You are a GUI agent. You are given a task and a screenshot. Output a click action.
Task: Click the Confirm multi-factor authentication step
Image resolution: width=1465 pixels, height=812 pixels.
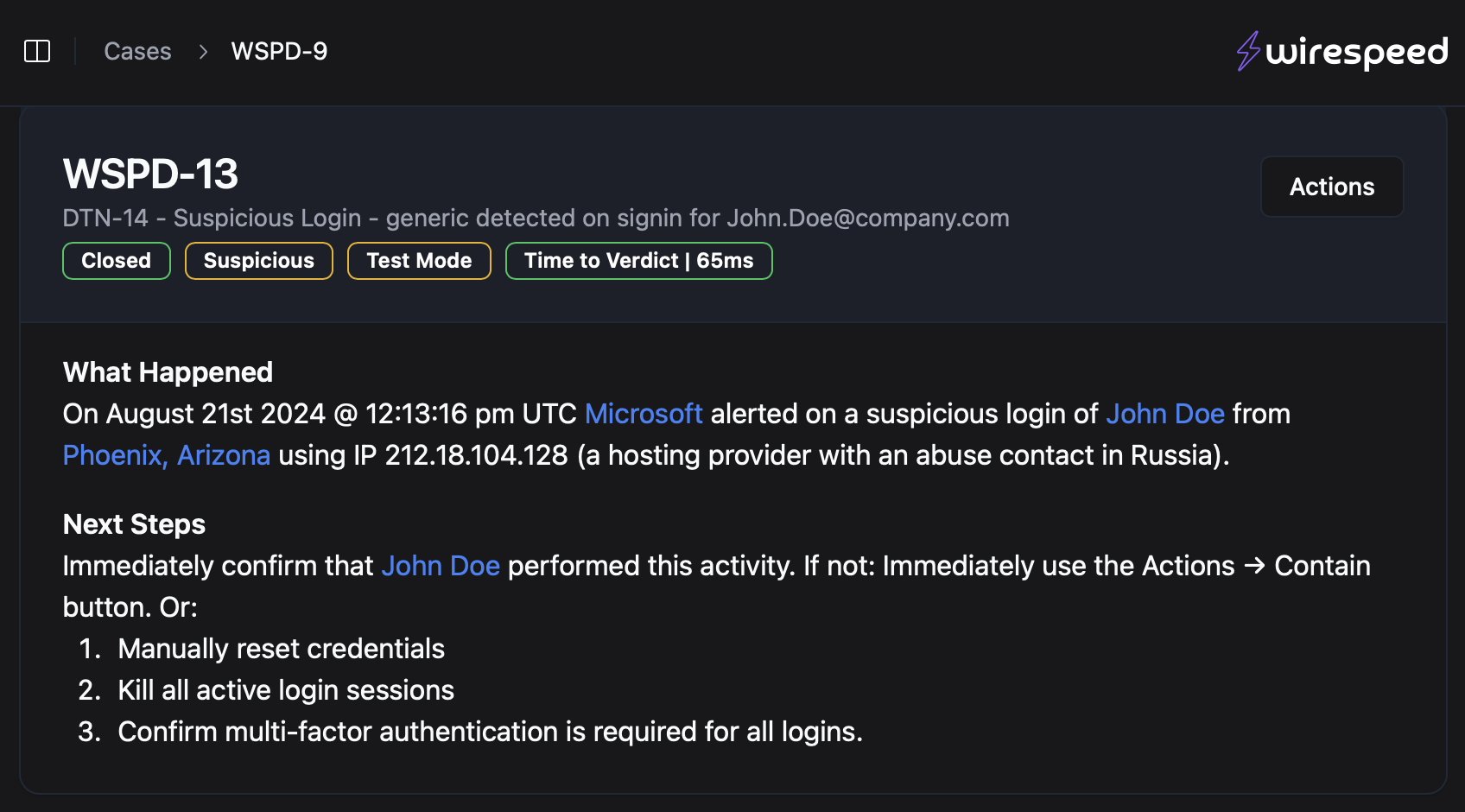(x=490, y=732)
